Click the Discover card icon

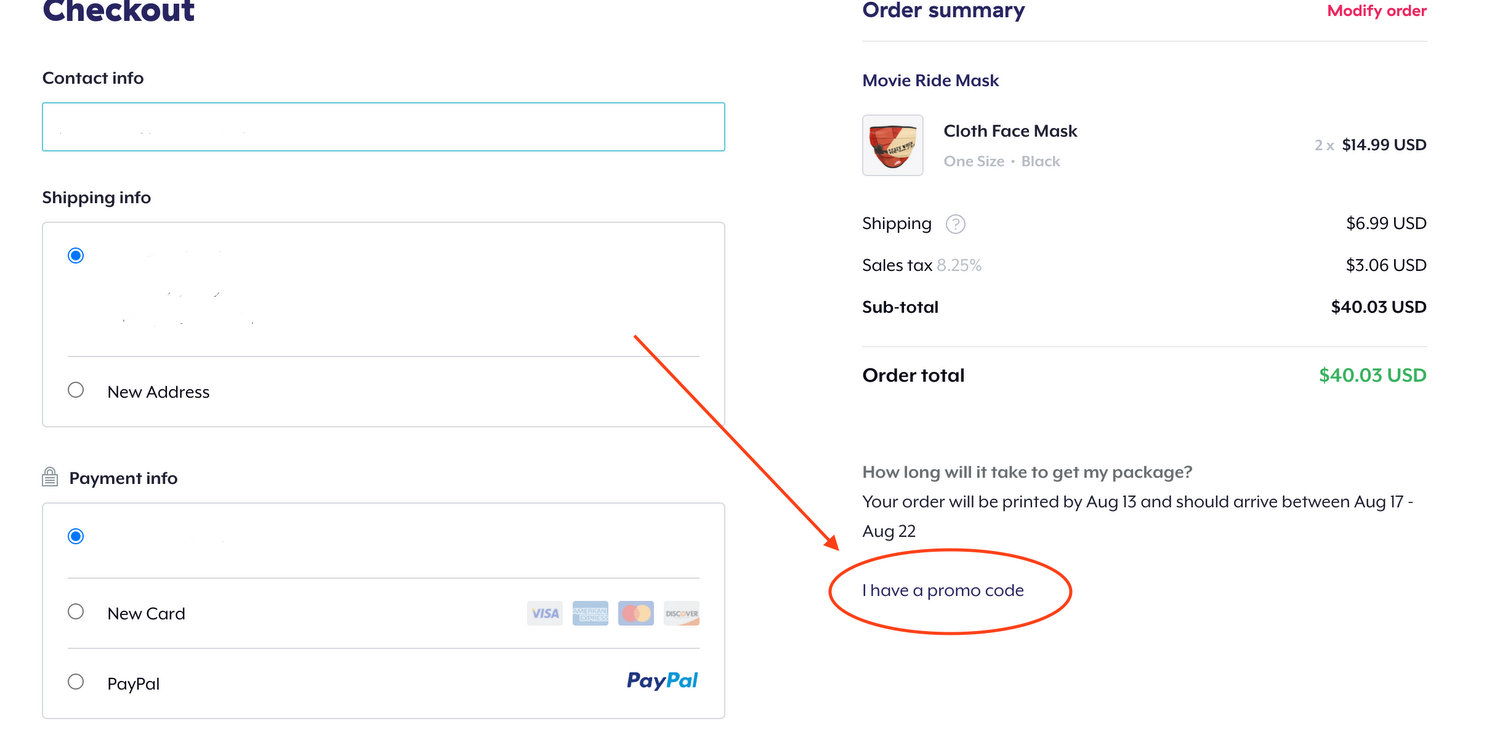pyautogui.click(x=681, y=613)
